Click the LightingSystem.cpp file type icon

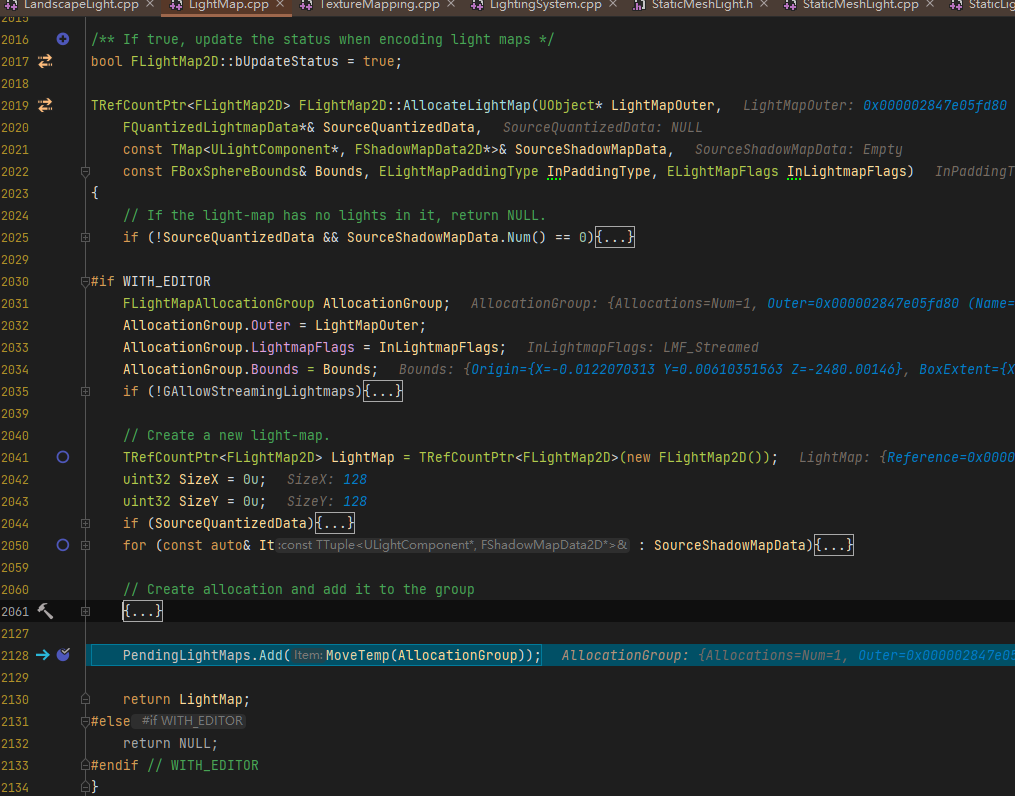click(477, 5)
